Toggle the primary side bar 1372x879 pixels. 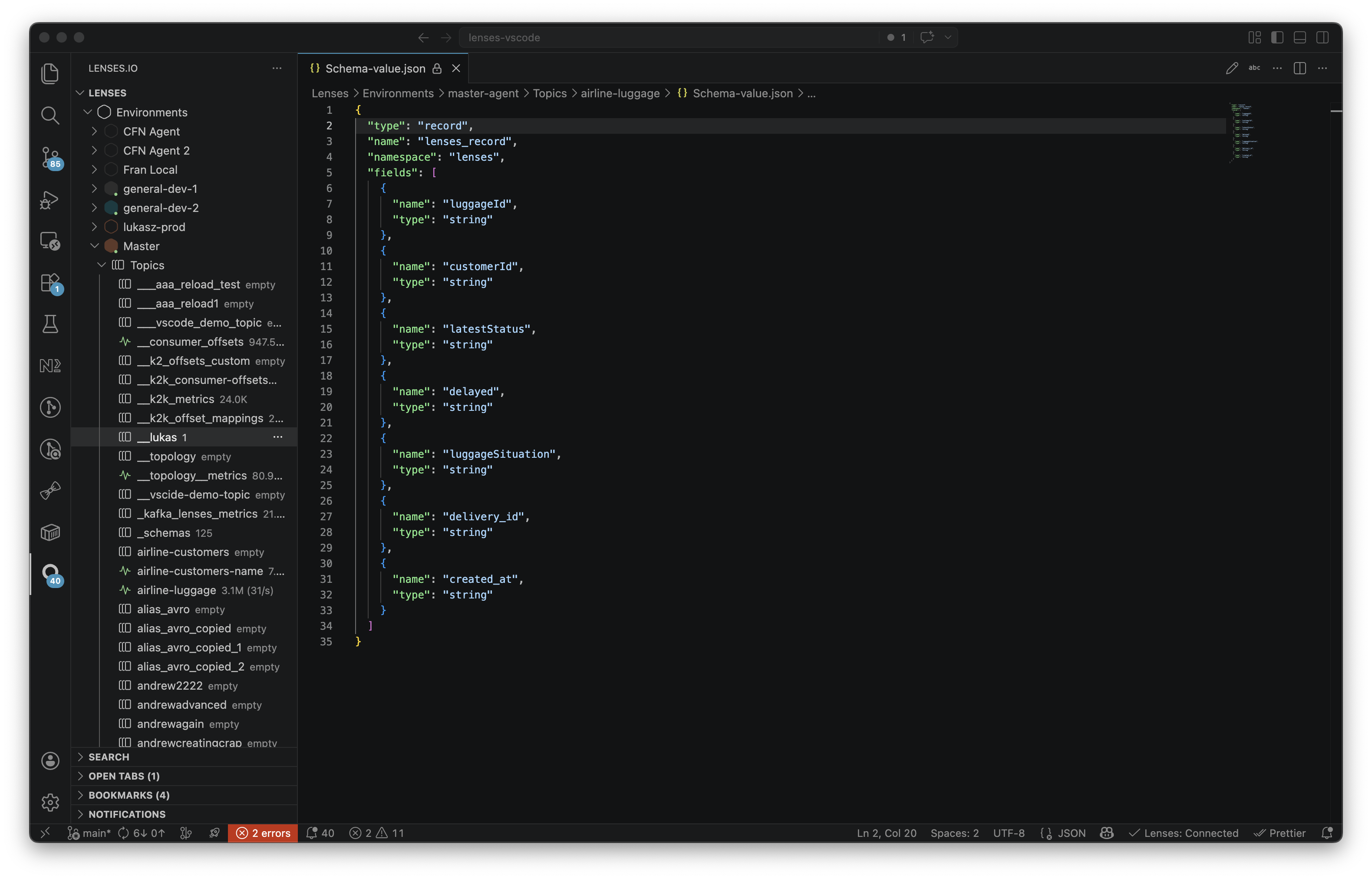click(x=1277, y=38)
